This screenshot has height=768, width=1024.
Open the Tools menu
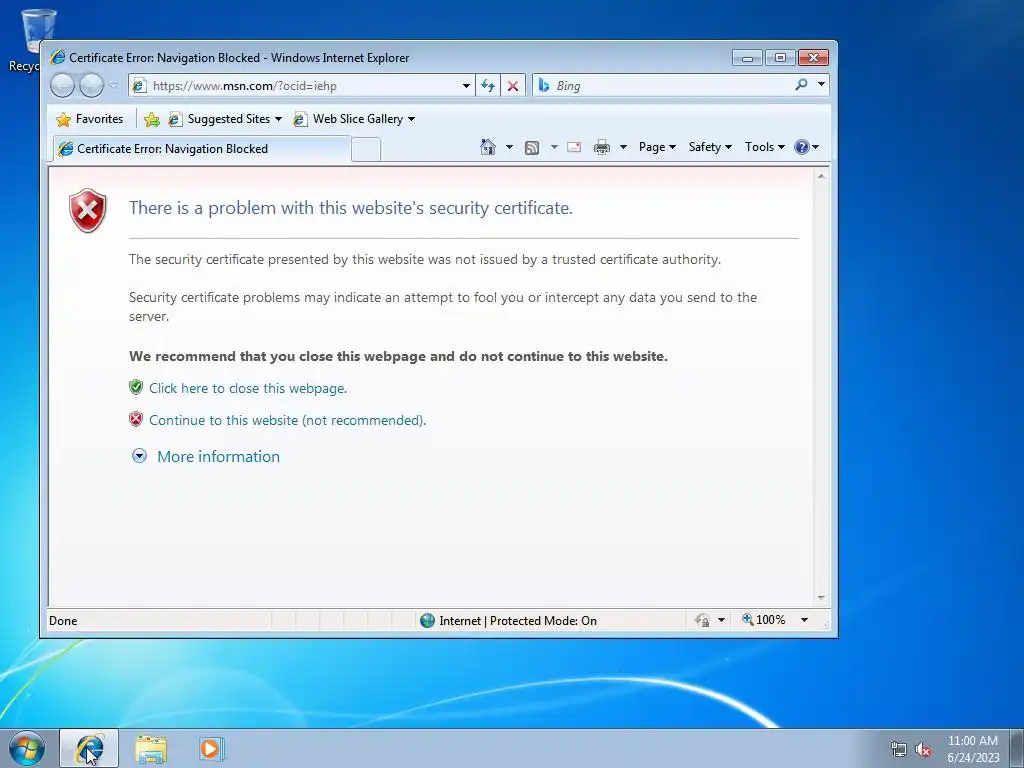[x=765, y=147]
